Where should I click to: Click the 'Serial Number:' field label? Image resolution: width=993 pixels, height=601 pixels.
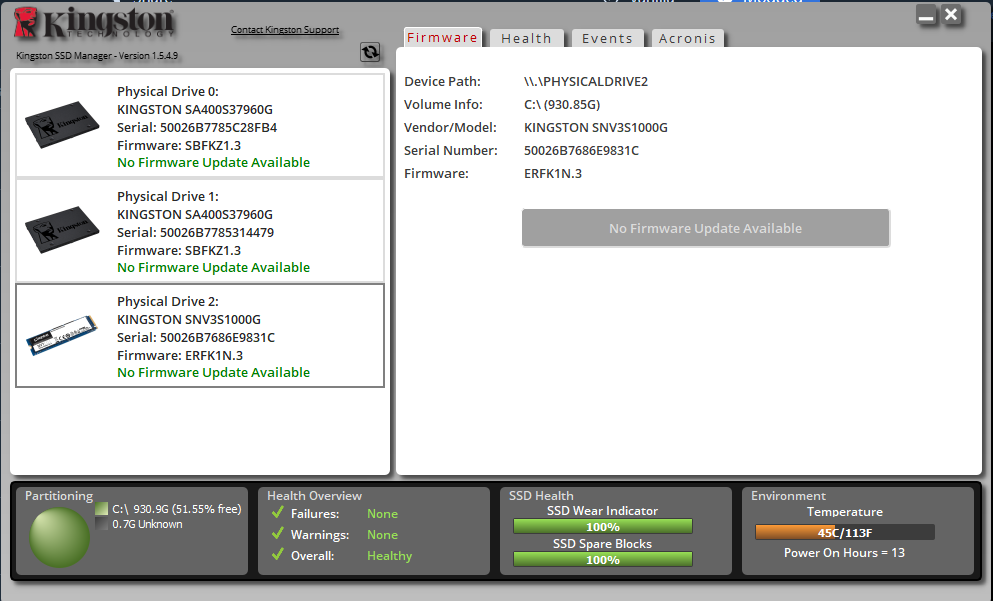coord(451,150)
